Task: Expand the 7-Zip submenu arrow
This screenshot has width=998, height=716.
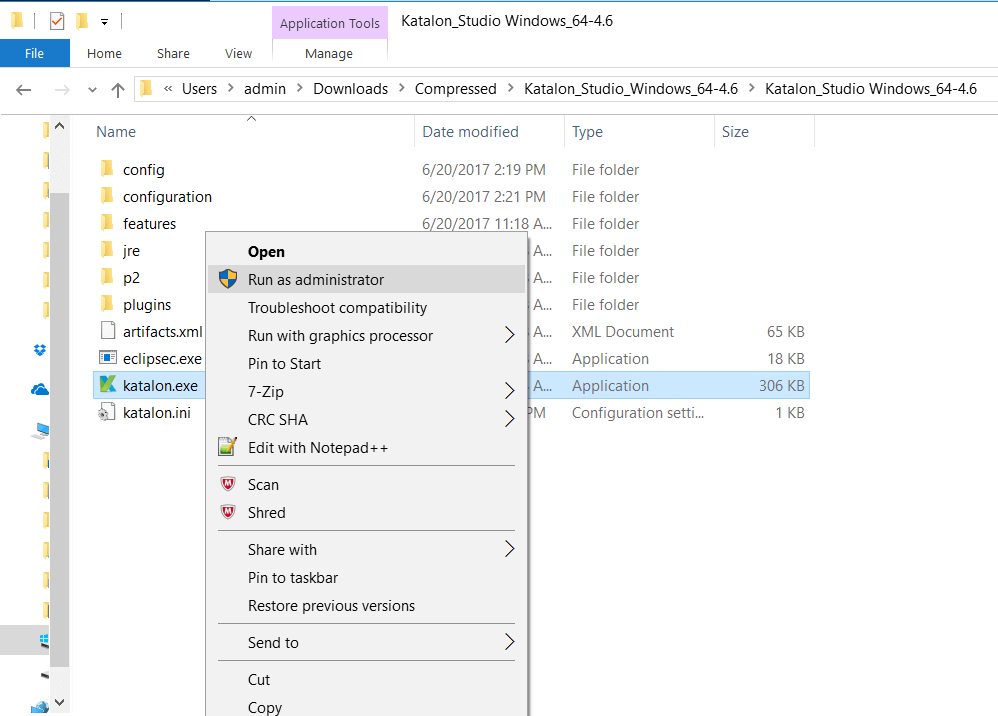Action: (509, 391)
